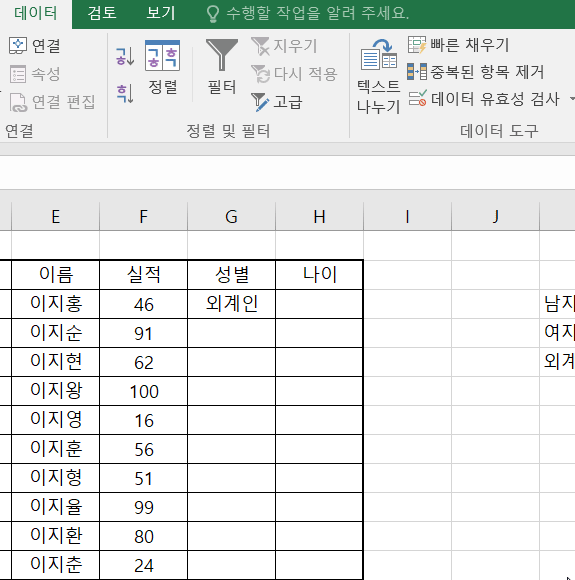The image size is (575, 580).
Task: Select the cell with value 46
Action: point(144,304)
